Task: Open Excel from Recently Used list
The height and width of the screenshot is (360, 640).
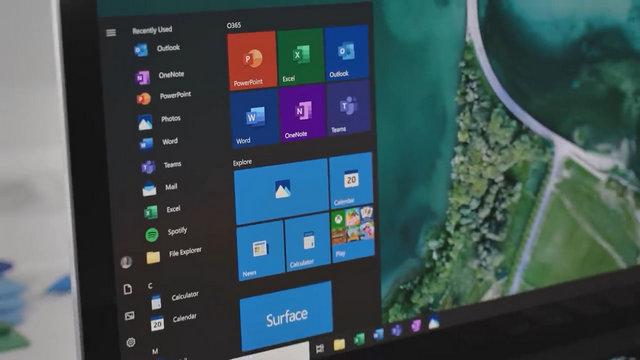Action: (163, 211)
